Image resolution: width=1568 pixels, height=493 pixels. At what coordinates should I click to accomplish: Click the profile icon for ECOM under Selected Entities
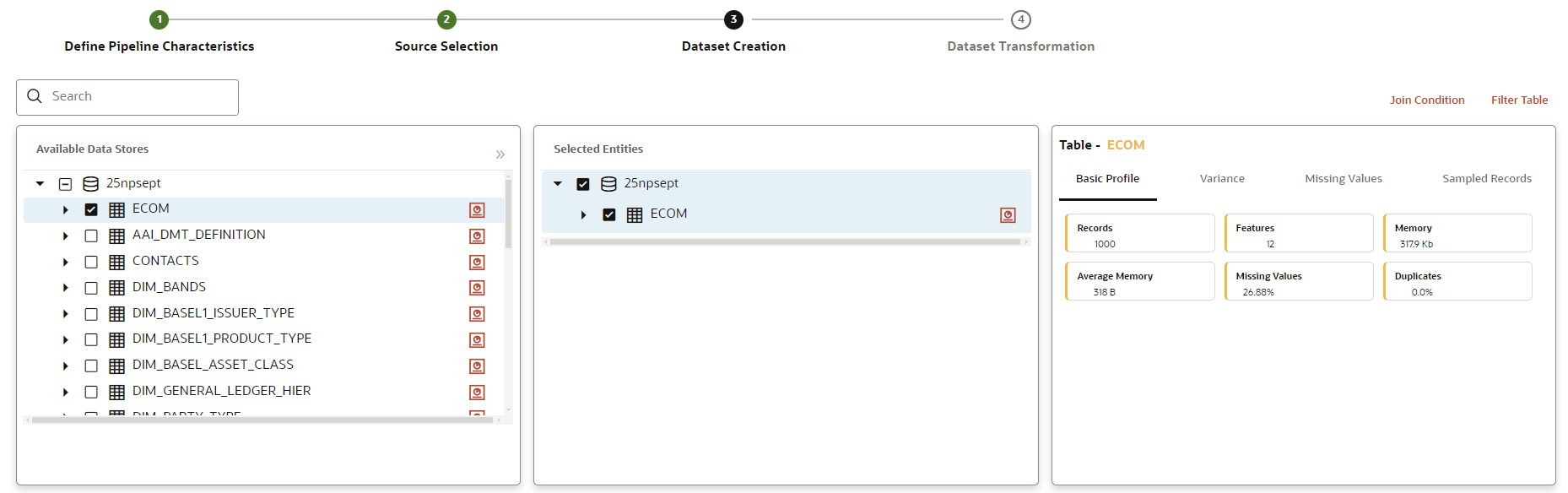1008,215
